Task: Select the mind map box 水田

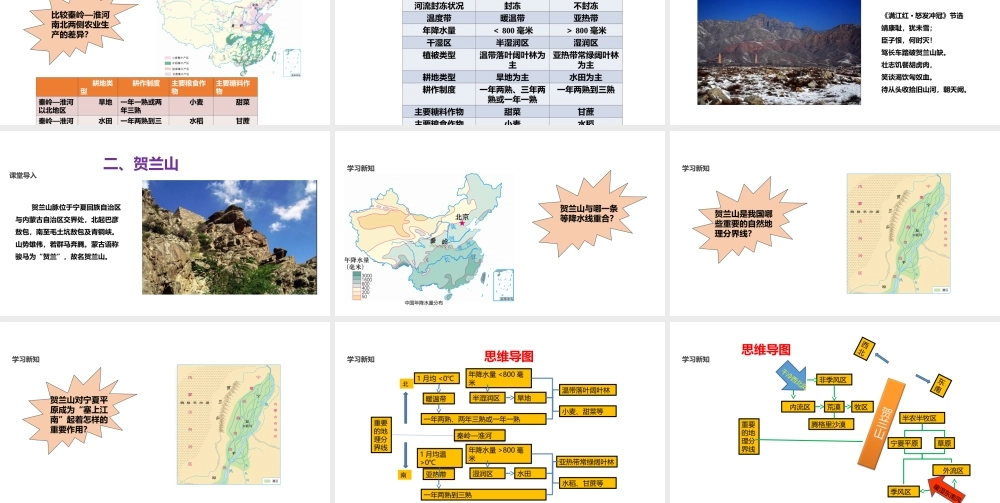Action: coord(531,473)
